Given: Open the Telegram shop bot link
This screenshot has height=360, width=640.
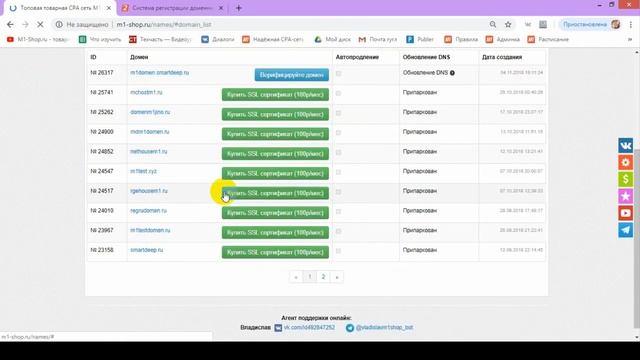Looking at the screenshot, I should [x=384, y=327].
